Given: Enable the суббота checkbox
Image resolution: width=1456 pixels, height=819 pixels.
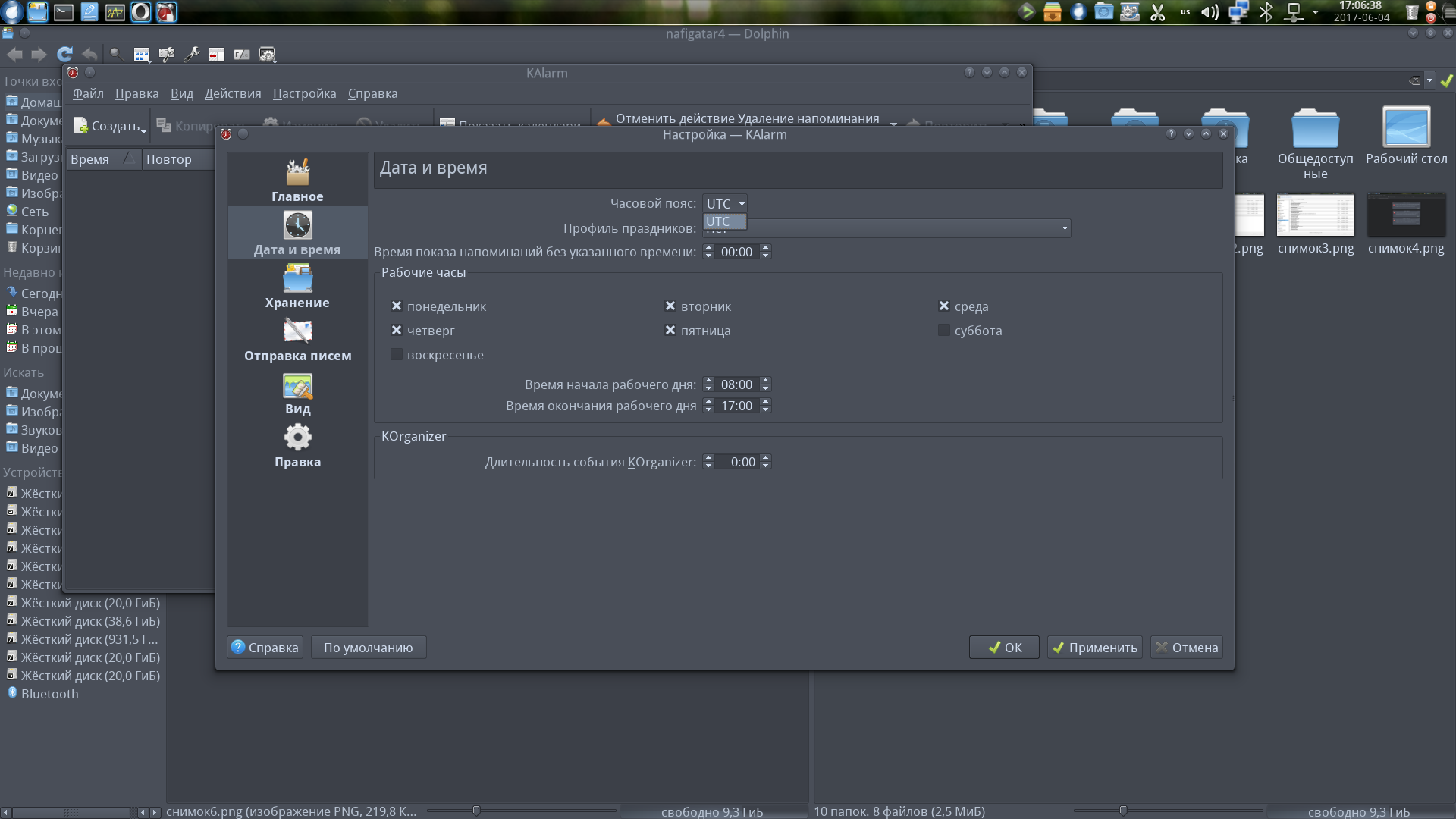Looking at the screenshot, I should tap(943, 331).
